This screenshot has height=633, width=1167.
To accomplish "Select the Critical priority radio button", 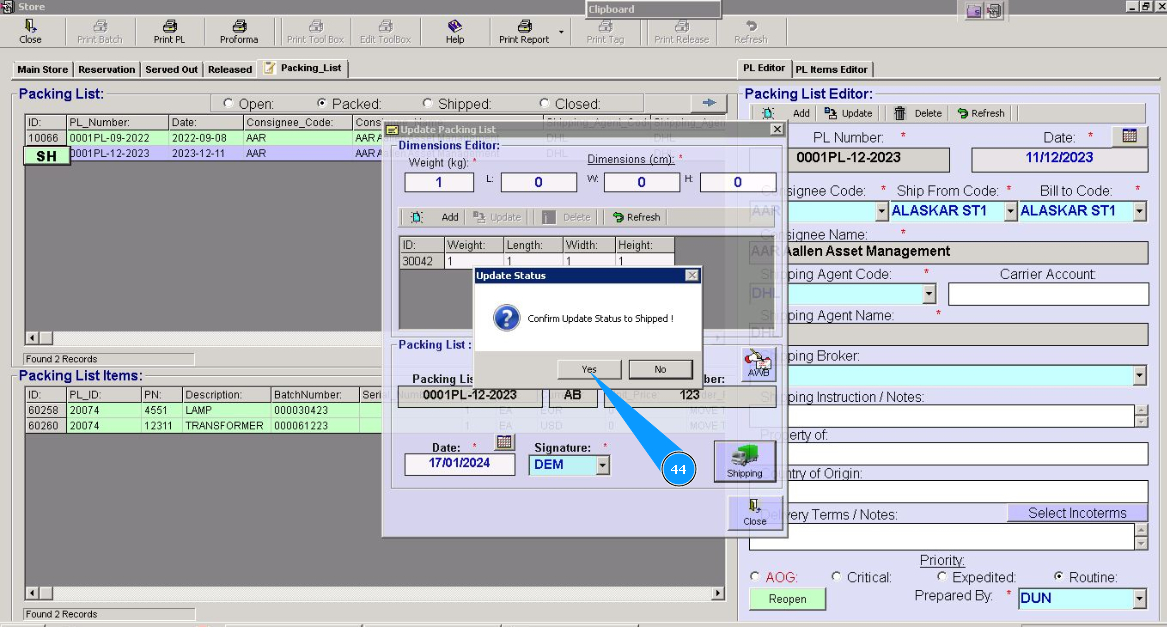I will [837, 576].
